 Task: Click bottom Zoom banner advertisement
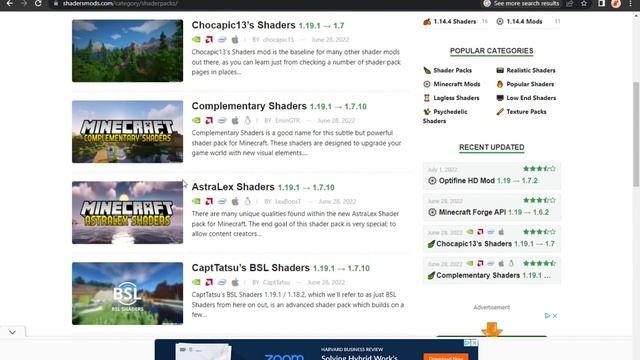point(316,350)
